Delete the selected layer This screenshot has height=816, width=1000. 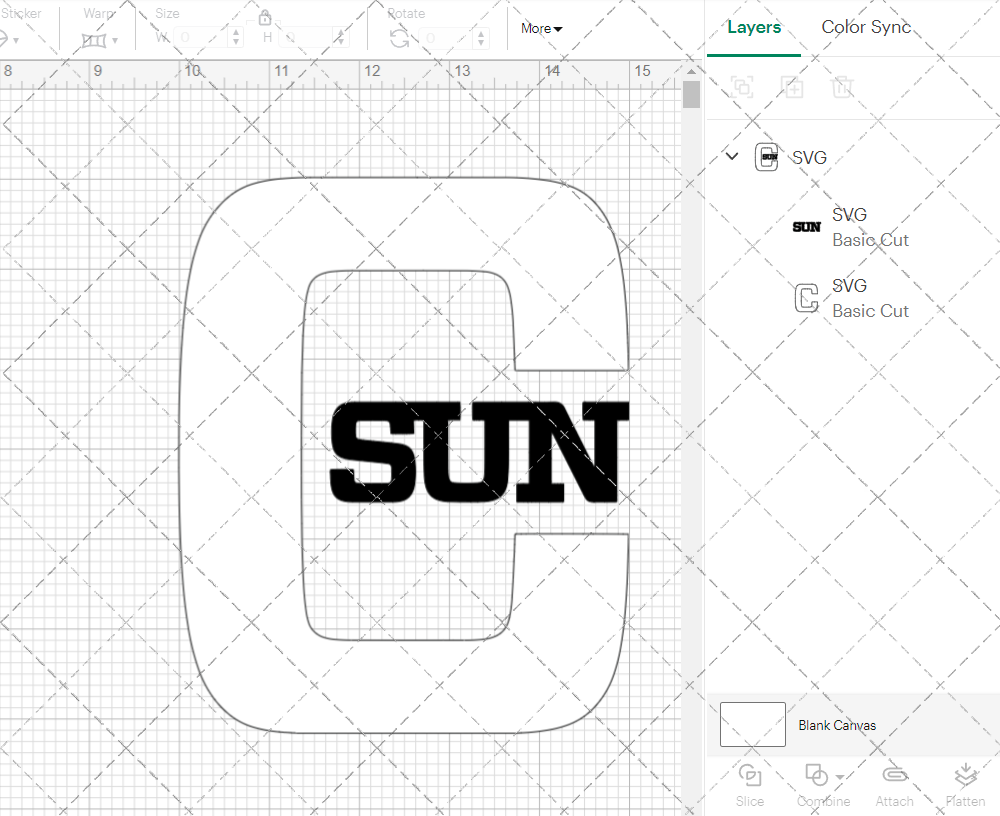(843, 87)
